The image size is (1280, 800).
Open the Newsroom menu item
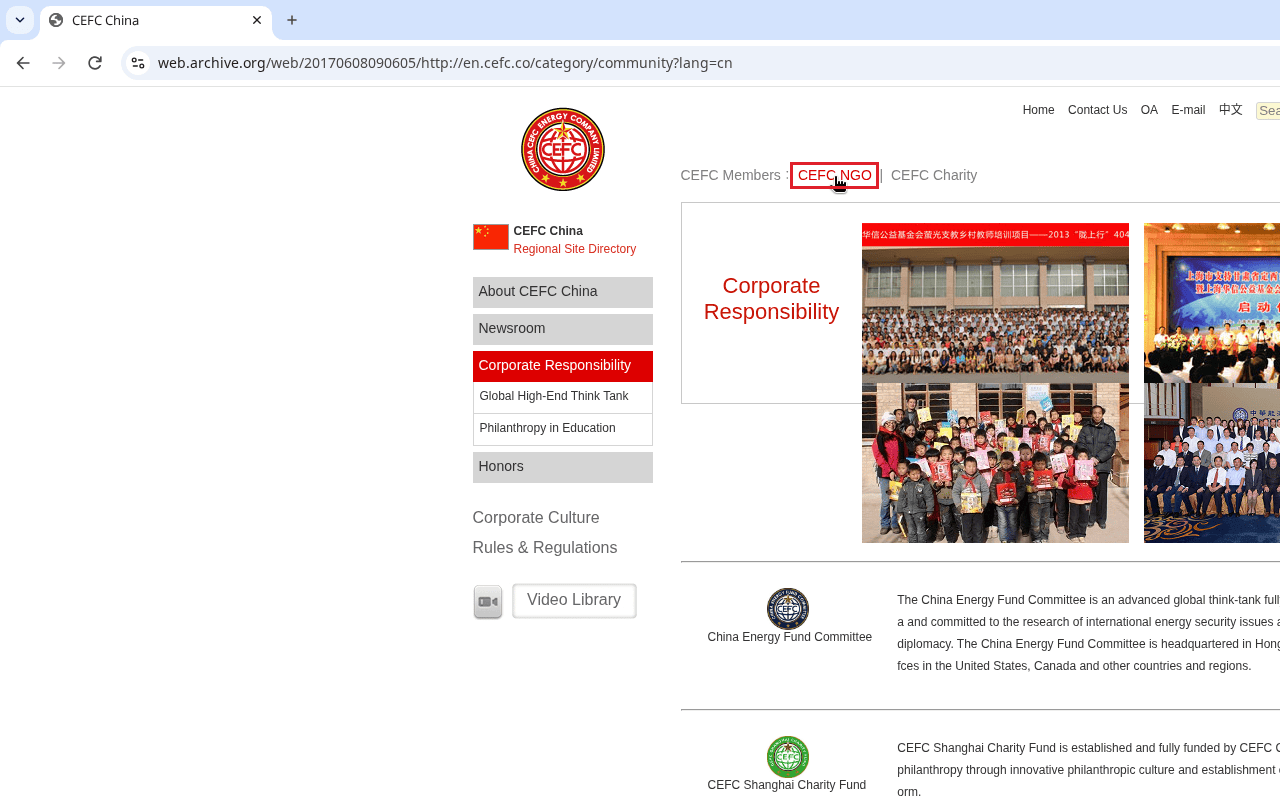(x=563, y=329)
